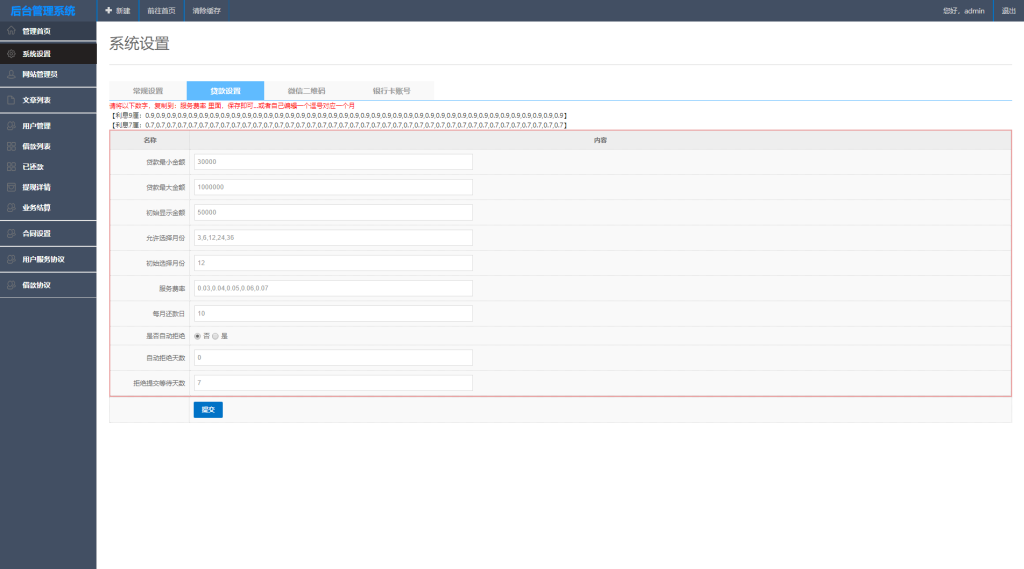Focus the 服务费率 input field
Screen dimensions: 1024x569
333,288
